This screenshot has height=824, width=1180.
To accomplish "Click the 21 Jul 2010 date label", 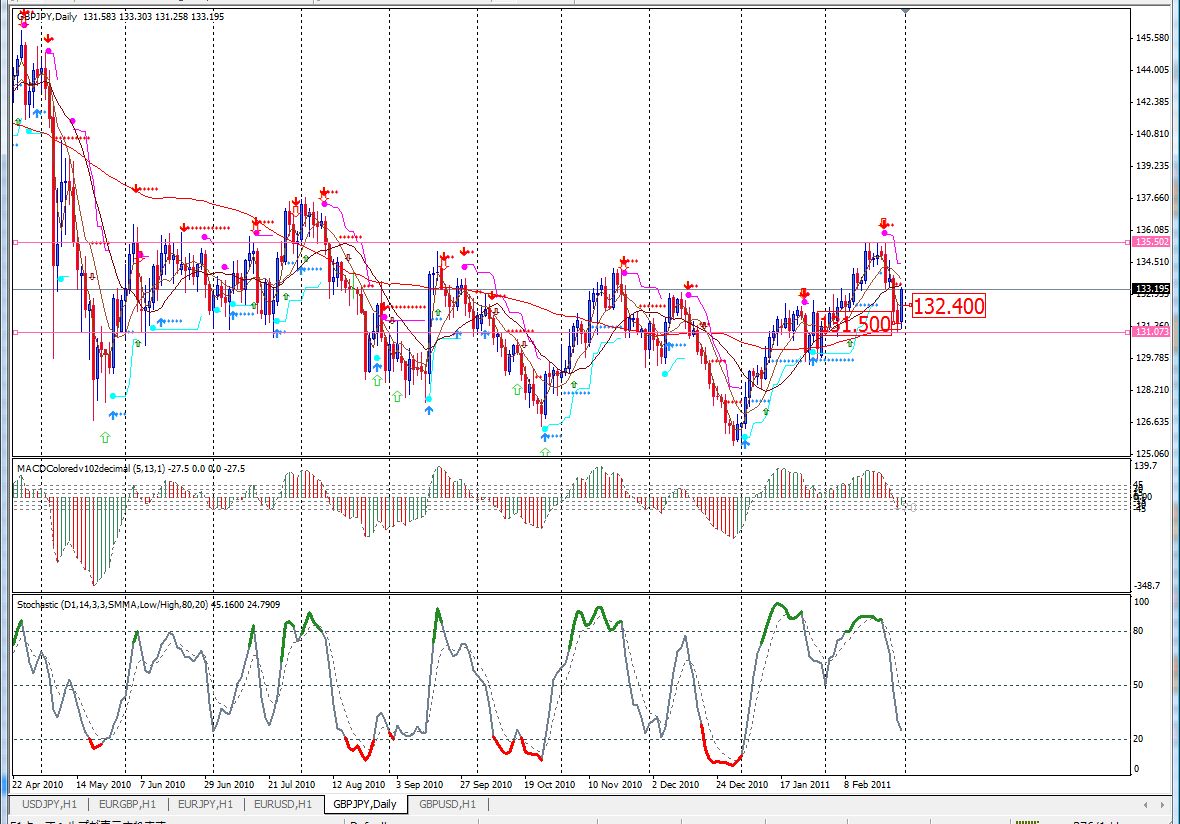I will (291, 784).
